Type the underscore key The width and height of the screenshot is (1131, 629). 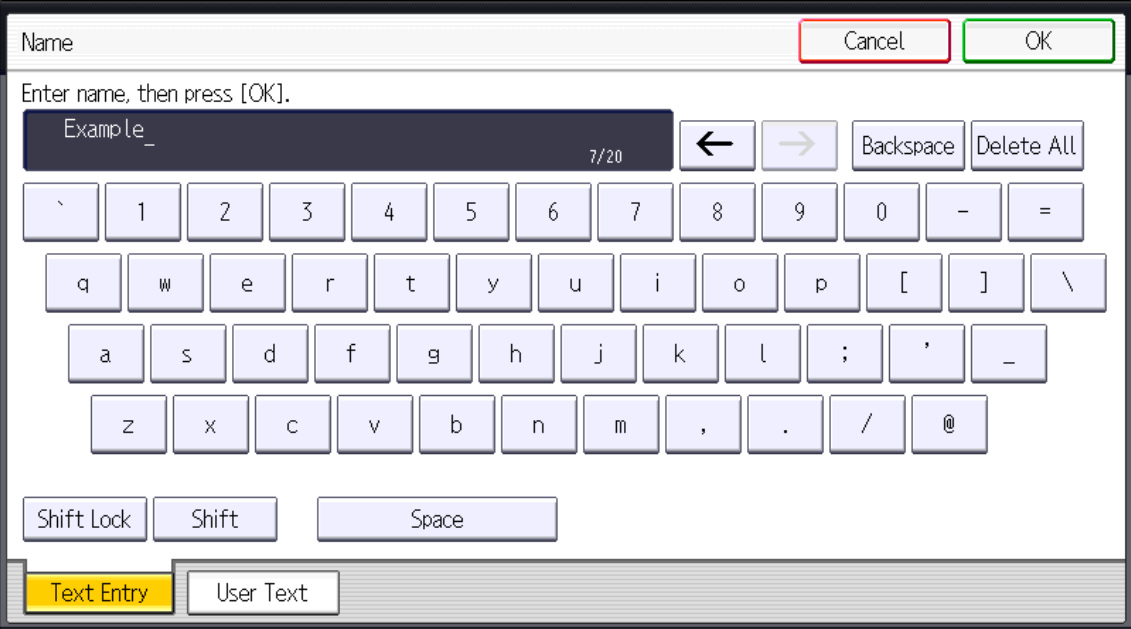[1009, 353]
